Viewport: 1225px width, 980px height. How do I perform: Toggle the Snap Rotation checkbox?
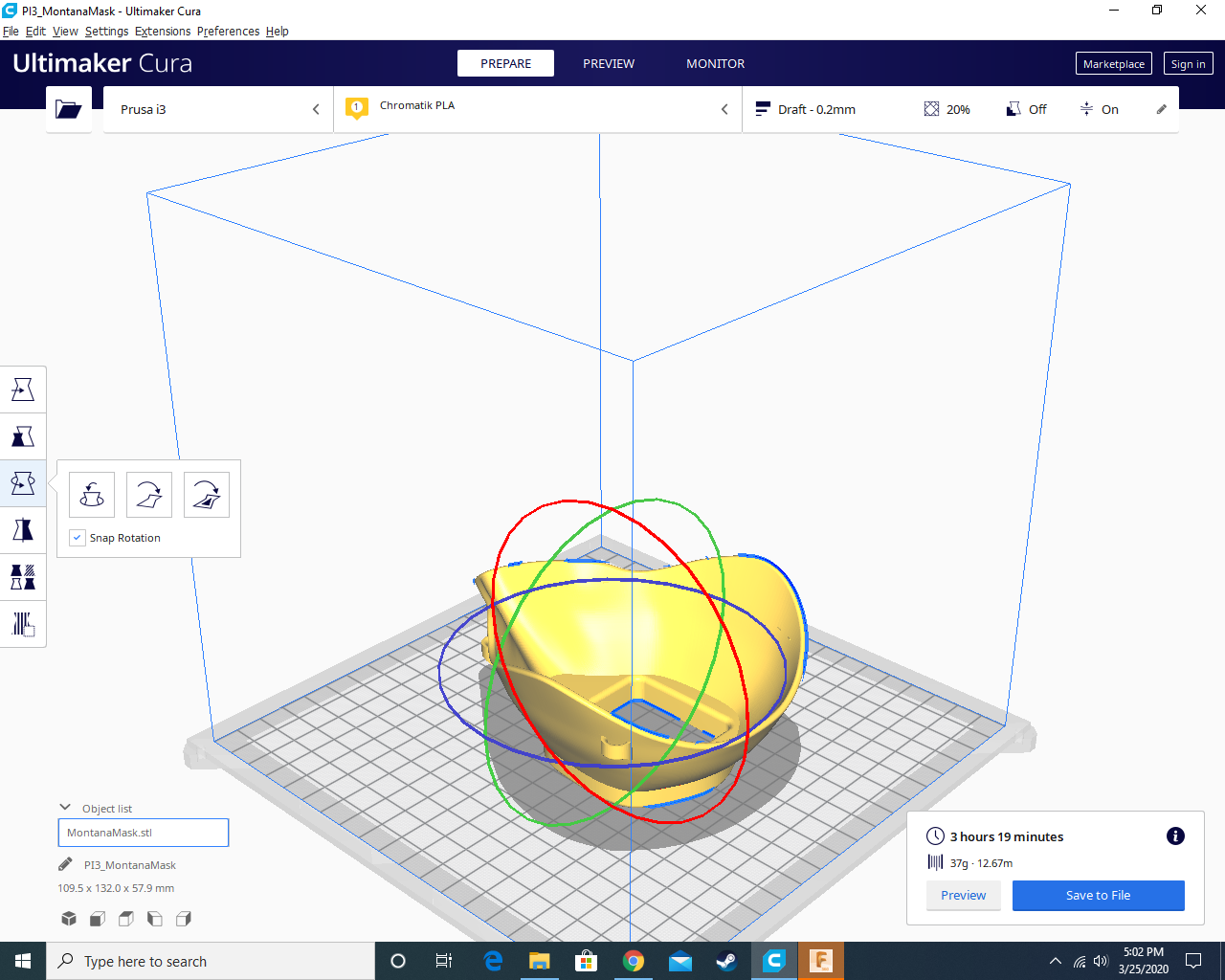point(78,538)
